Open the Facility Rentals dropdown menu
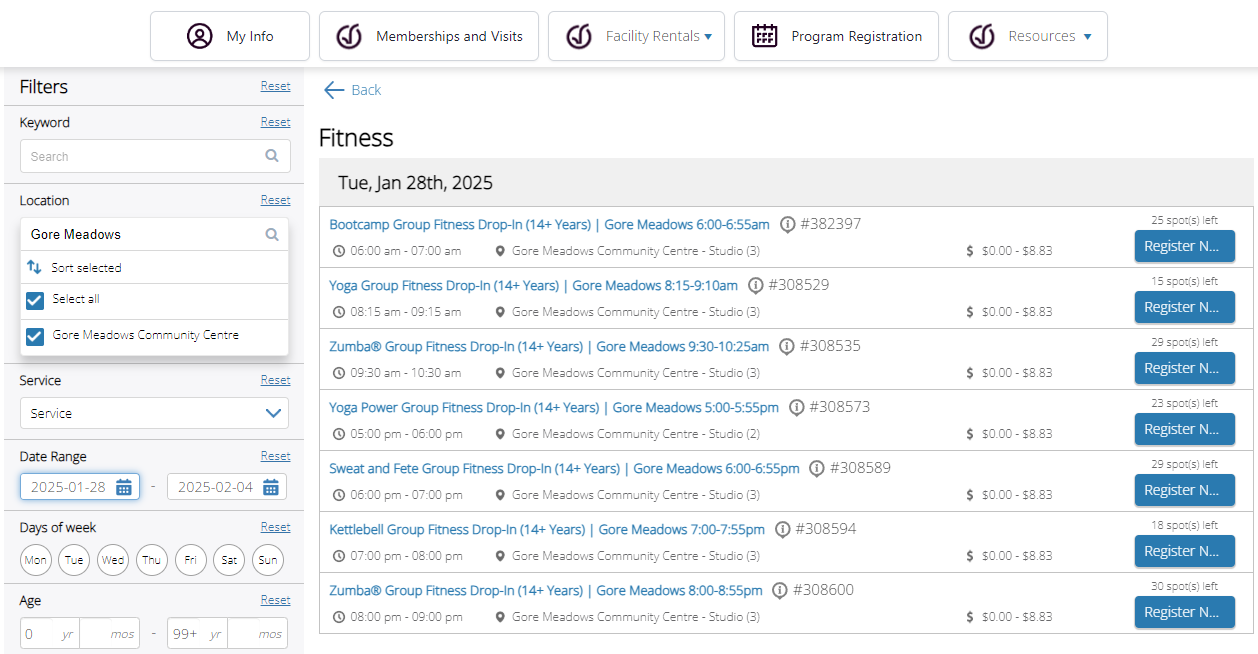The width and height of the screenshot is (1258, 654). 636,36
